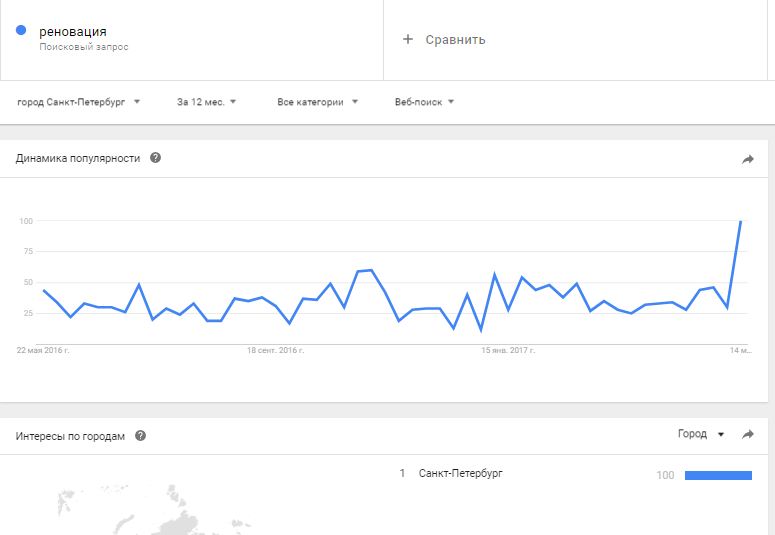
Task: Select Санкт-Петербург in the city ranking
Action: 460,473
